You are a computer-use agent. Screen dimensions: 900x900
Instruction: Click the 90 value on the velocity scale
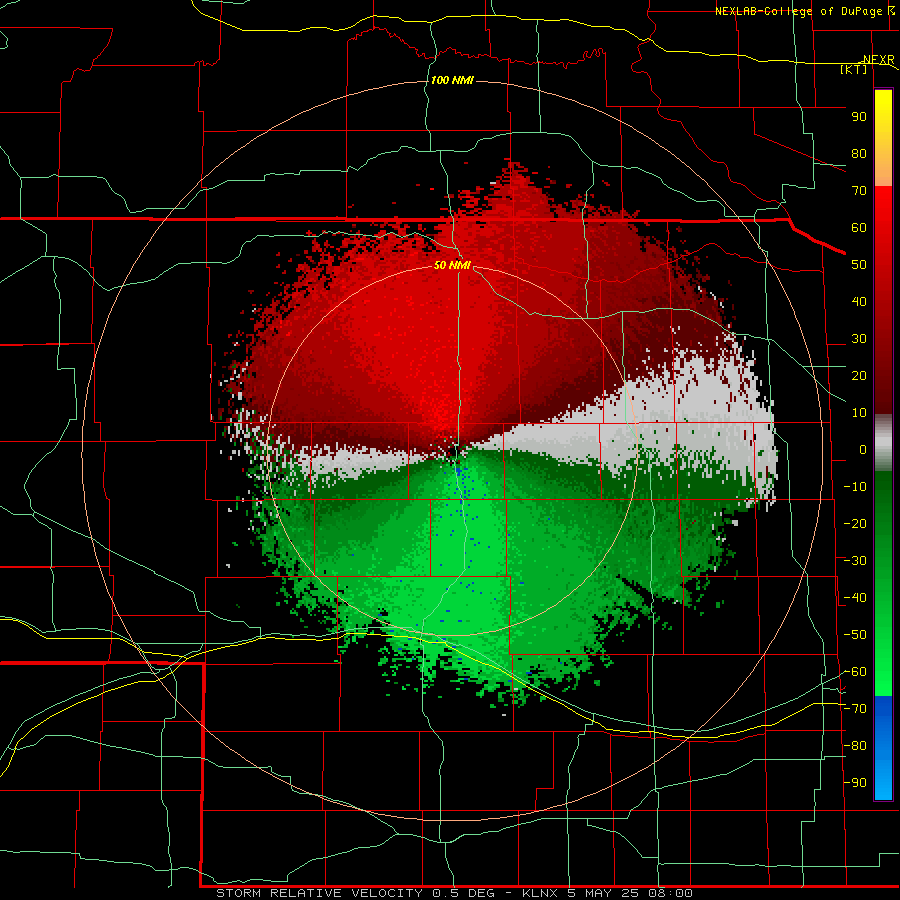tap(859, 117)
